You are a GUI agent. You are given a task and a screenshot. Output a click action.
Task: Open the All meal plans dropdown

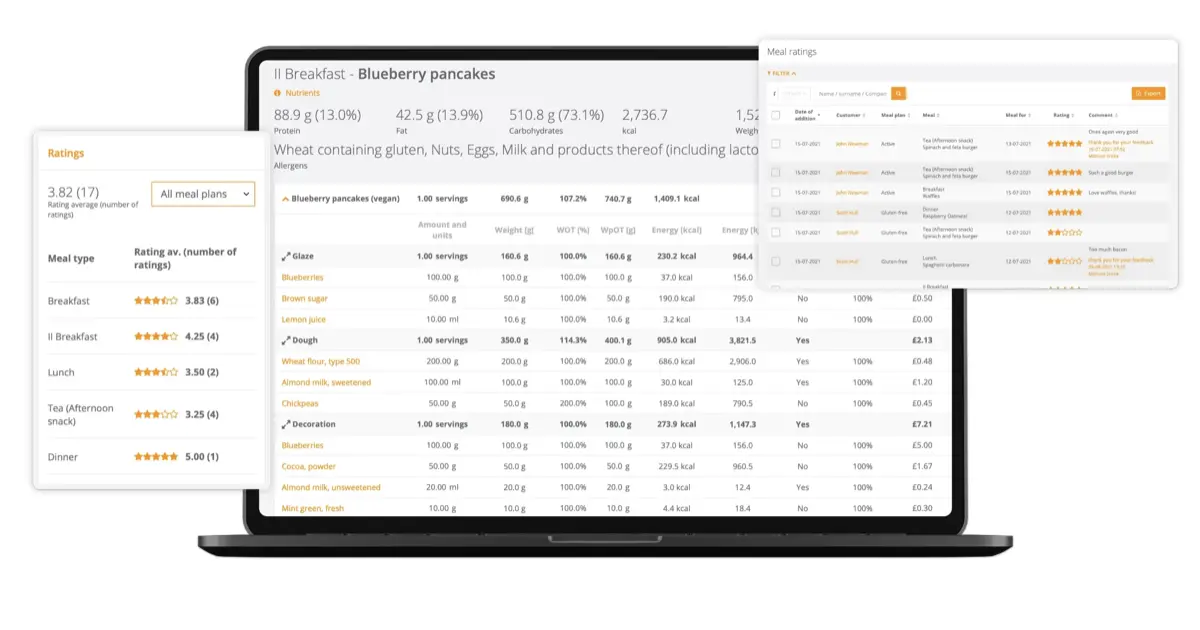click(x=203, y=194)
